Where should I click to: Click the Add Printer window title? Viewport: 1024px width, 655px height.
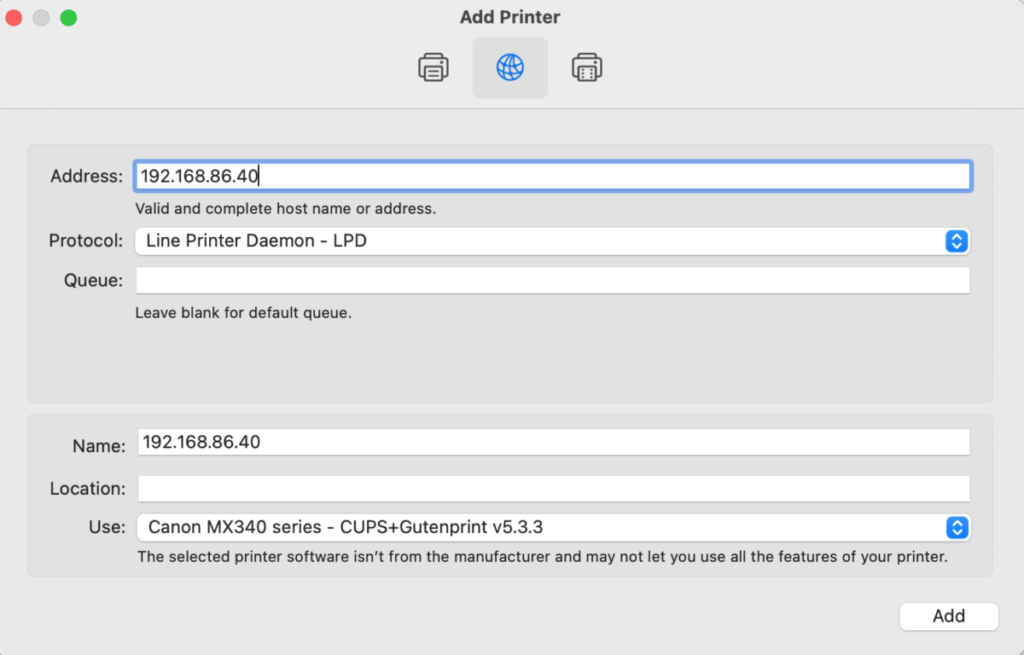(510, 17)
